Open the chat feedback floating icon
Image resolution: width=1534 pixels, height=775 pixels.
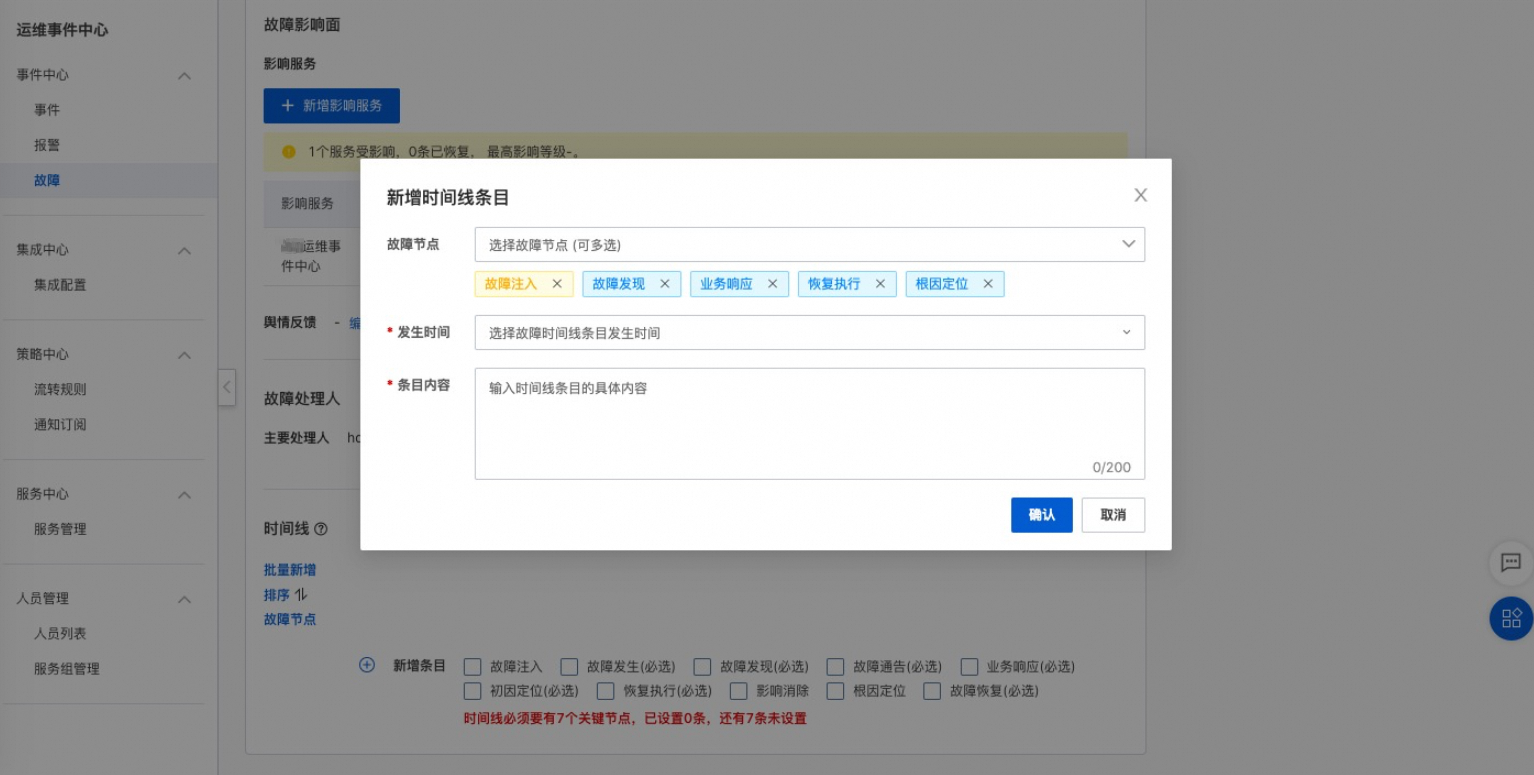coord(1511,563)
